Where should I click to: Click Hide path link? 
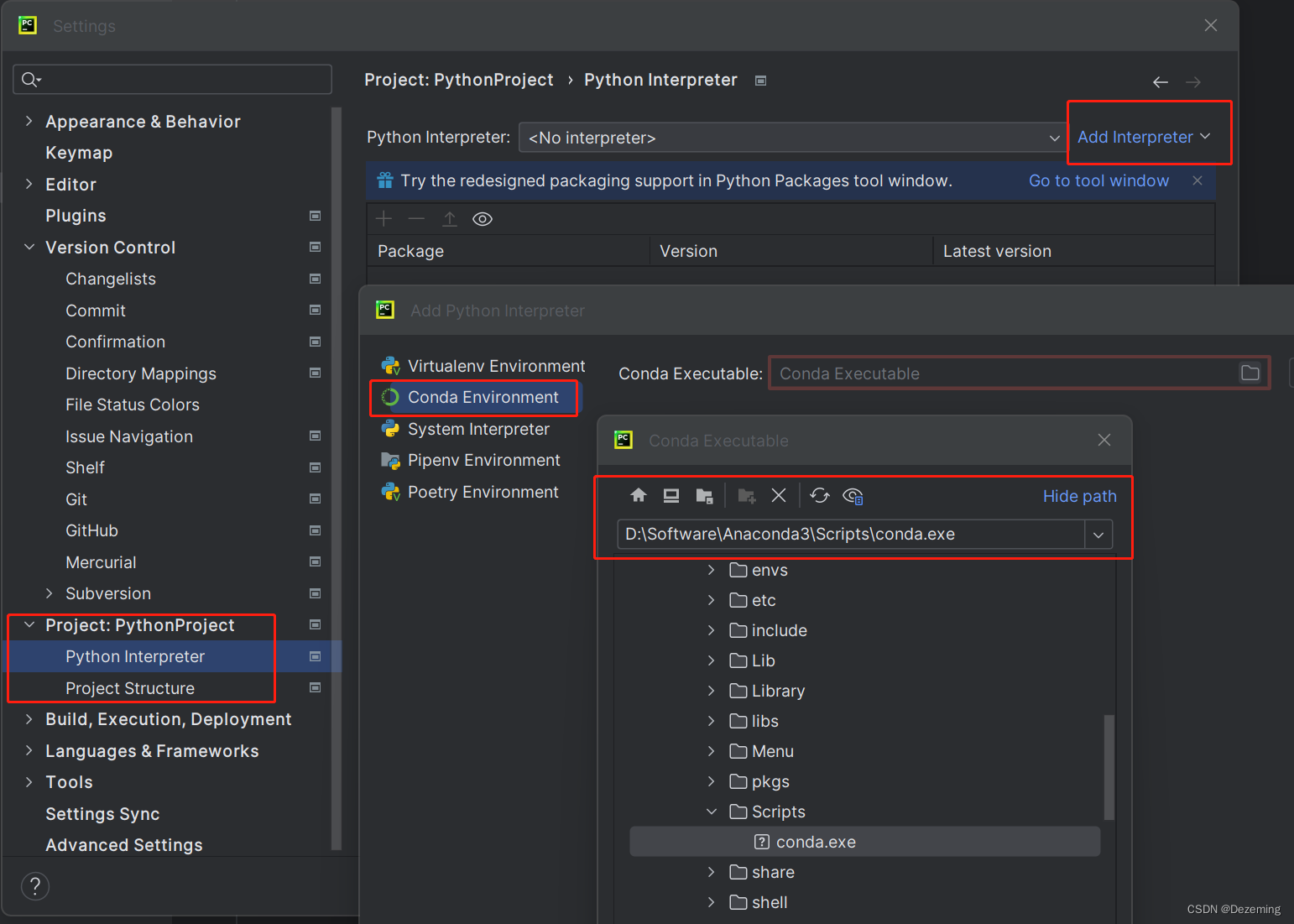1079,496
